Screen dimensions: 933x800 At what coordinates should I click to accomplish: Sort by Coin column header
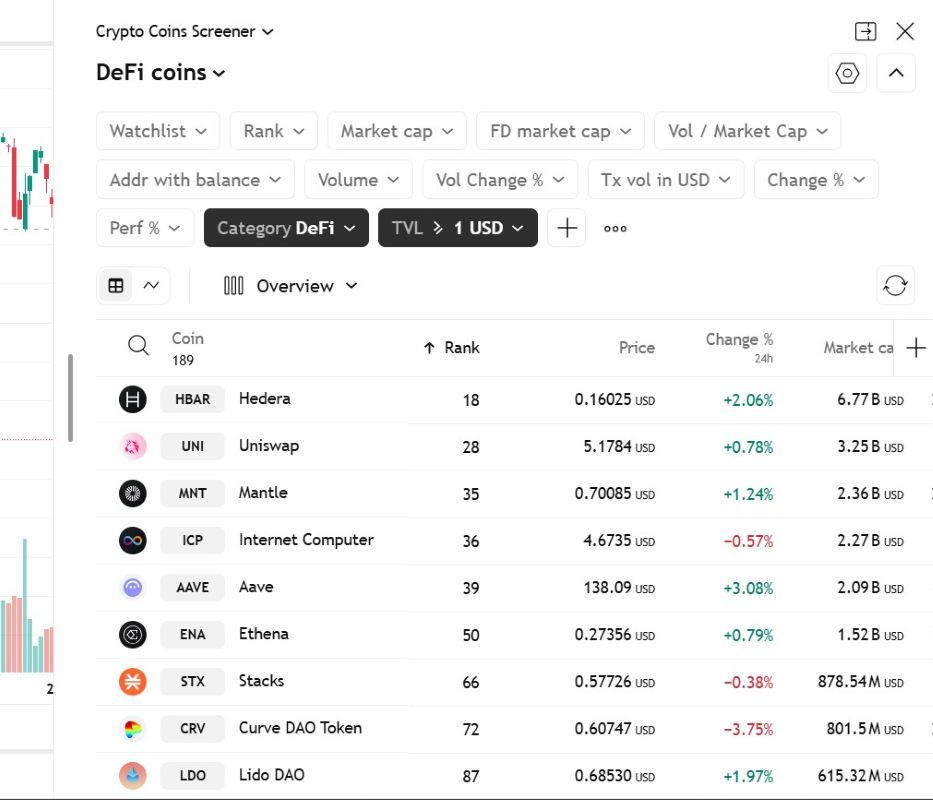187,339
